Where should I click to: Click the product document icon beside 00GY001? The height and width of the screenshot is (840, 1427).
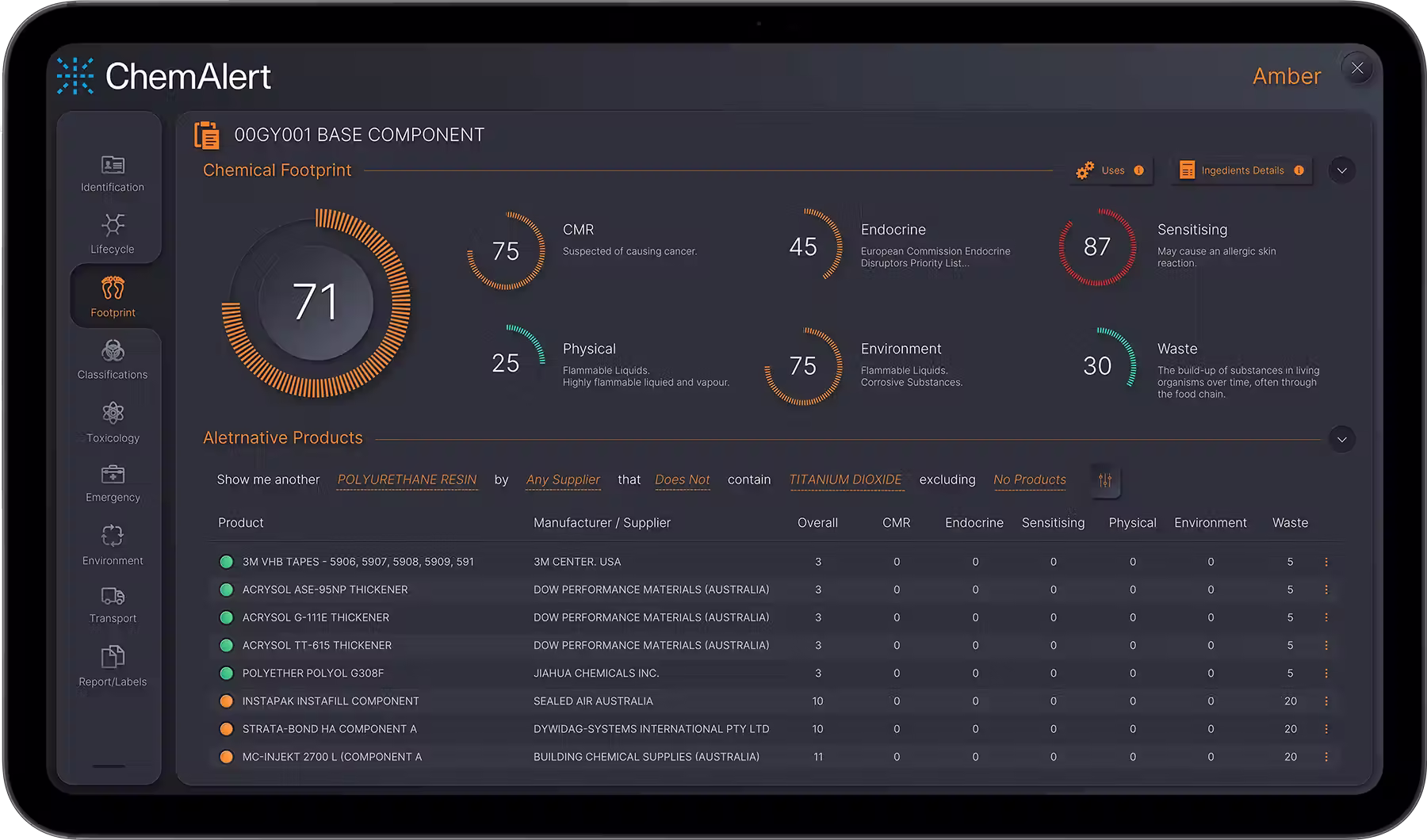207,136
